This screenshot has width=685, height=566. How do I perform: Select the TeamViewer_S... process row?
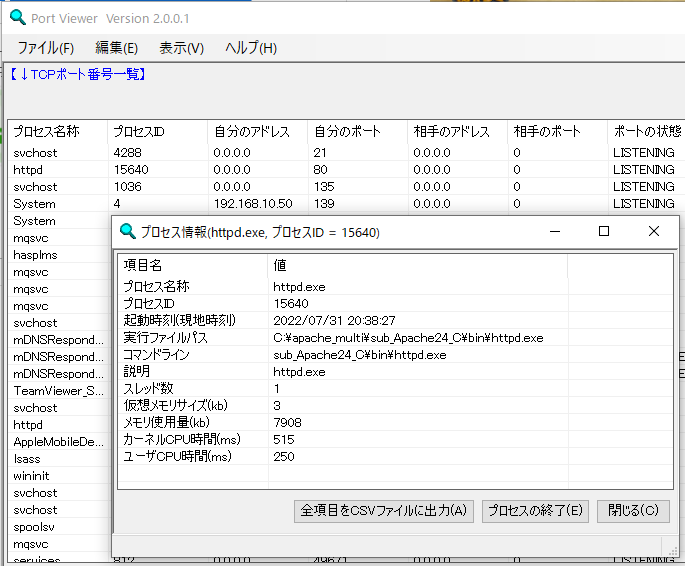pyautogui.click(x=58, y=390)
